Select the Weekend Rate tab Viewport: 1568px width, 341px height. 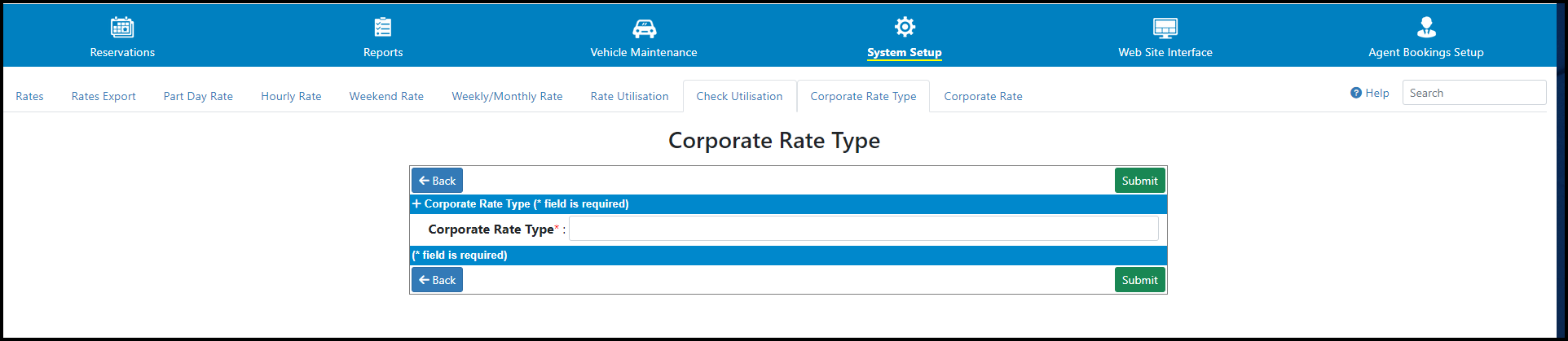click(386, 96)
